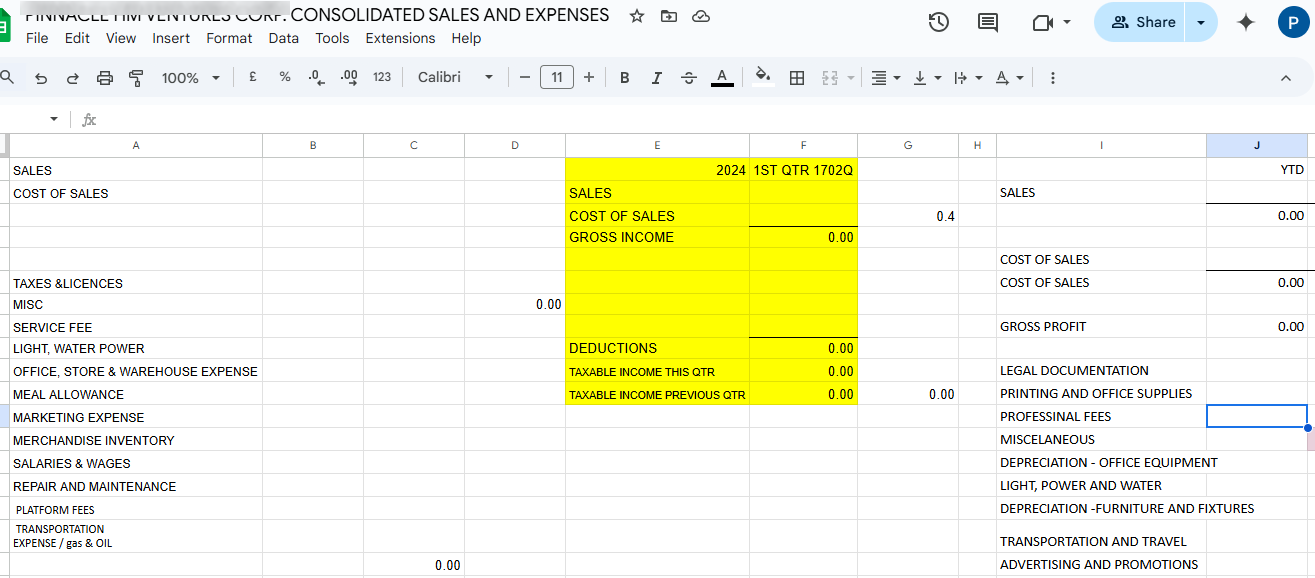Viewport: 1315px width, 578px height.
Task: Format as percent
Action: coord(285,77)
